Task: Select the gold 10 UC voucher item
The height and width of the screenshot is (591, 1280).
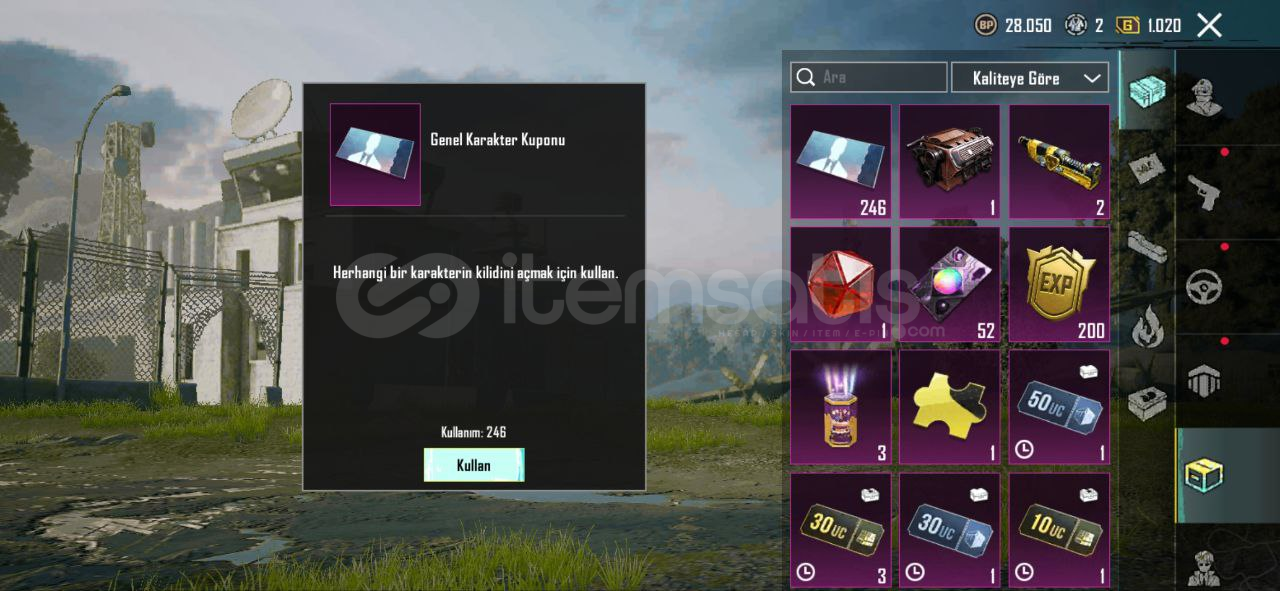Action: tap(1059, 530)
